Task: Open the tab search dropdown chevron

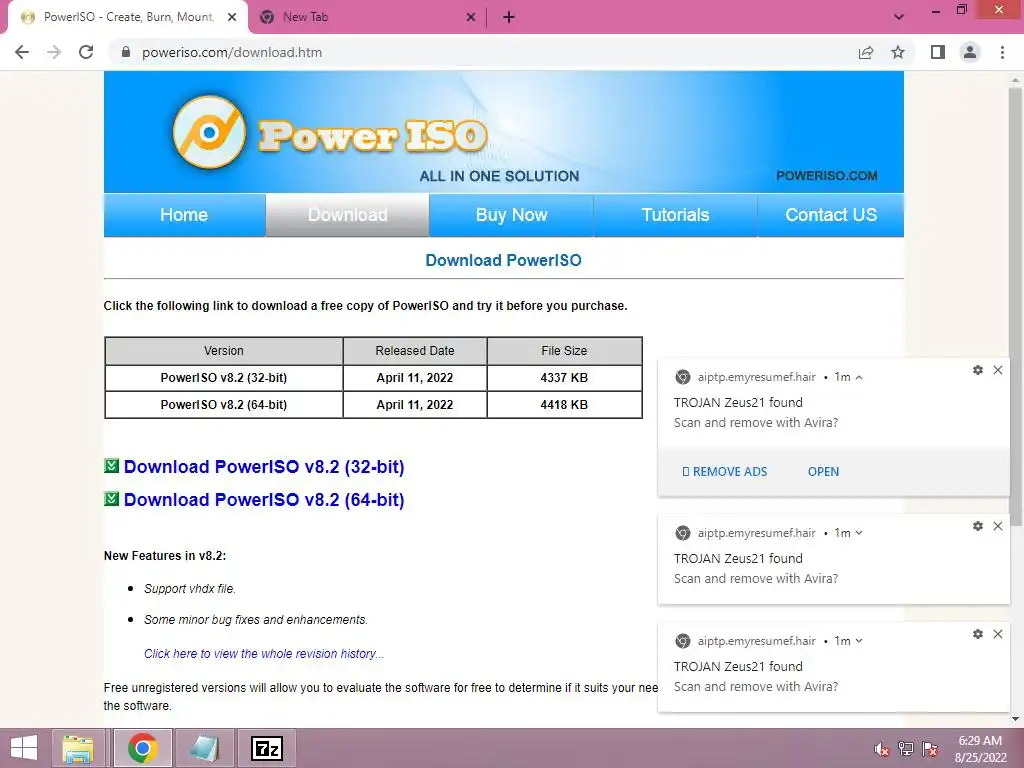Action: 899,17
